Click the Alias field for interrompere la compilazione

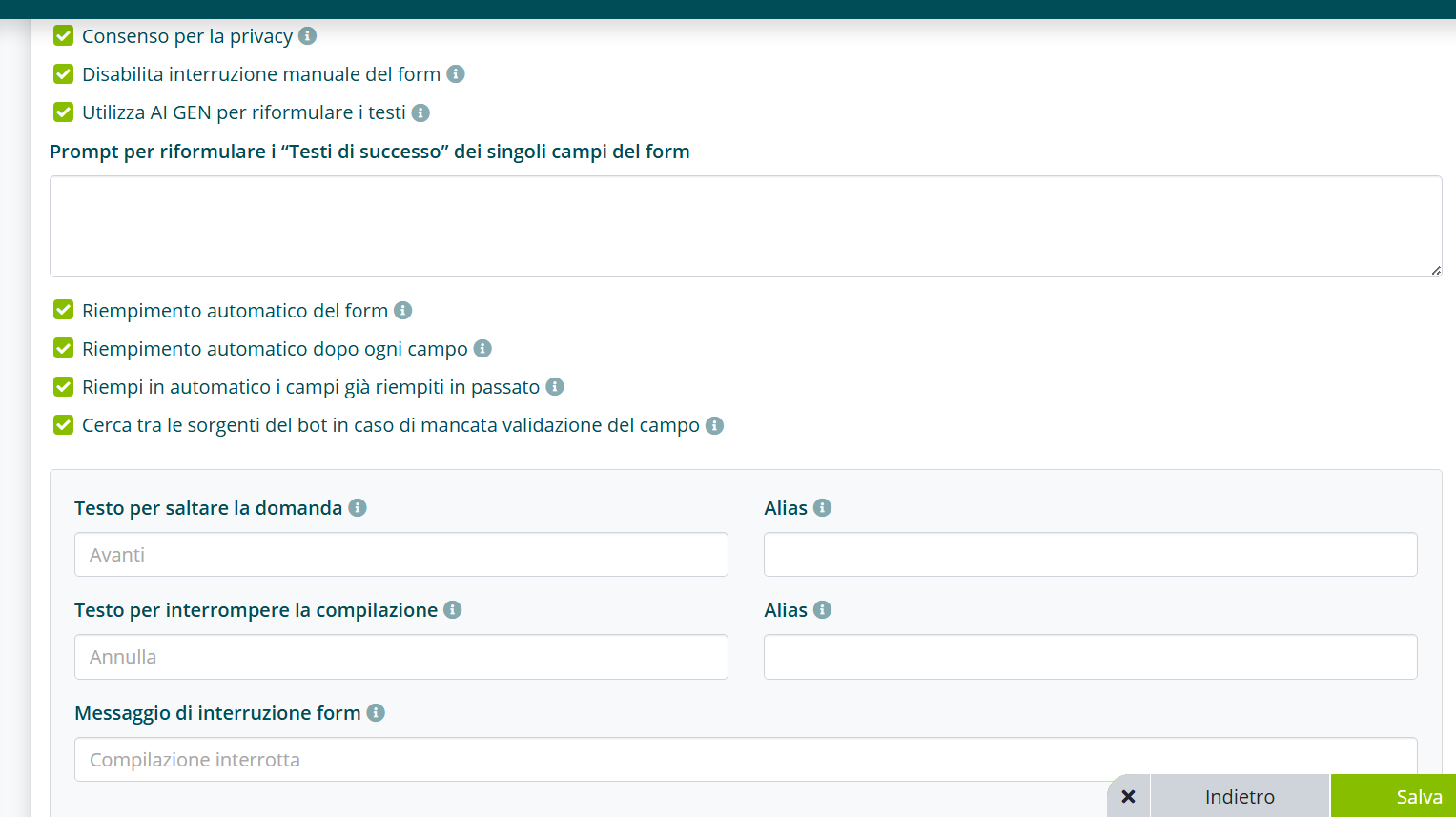(x=1091, y=657)
